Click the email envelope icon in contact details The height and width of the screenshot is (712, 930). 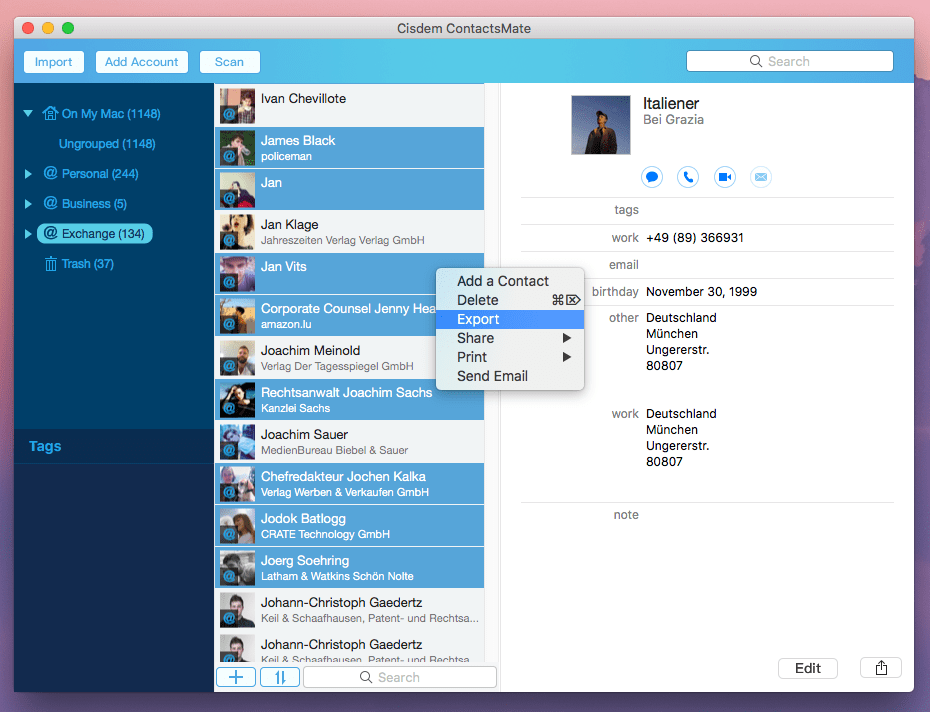[761, 177]
